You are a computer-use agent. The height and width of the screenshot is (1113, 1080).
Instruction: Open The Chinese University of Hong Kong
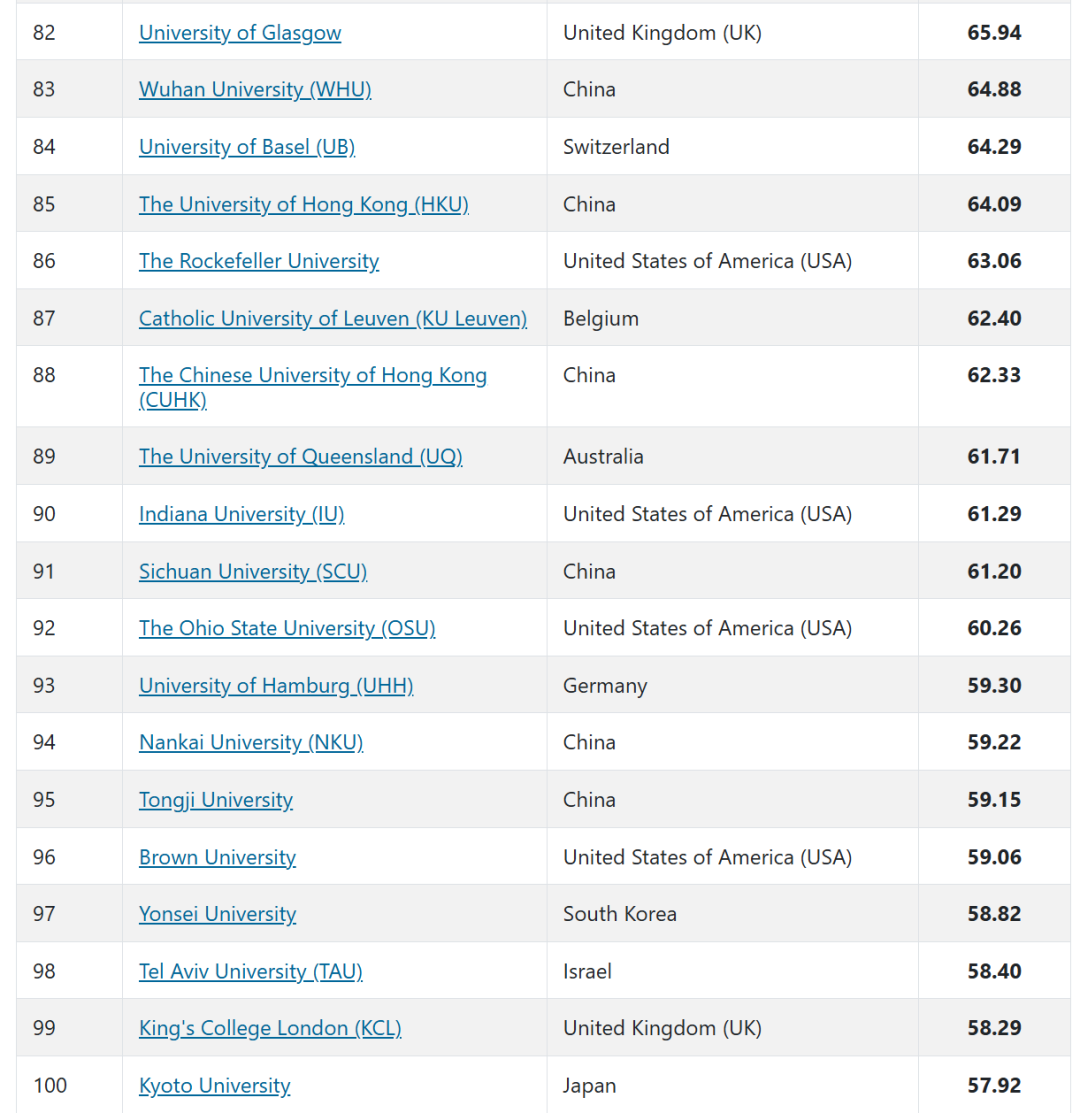[313, 376]
